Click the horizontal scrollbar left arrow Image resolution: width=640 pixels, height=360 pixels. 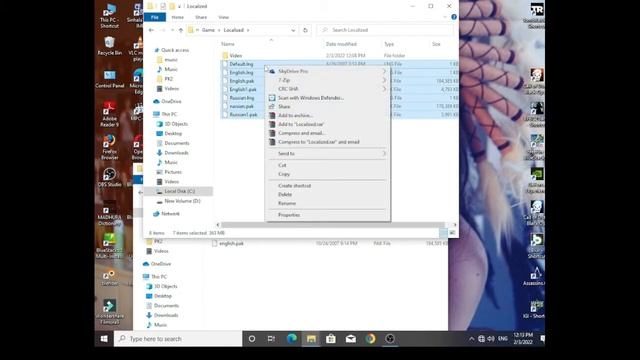(218, 224)
